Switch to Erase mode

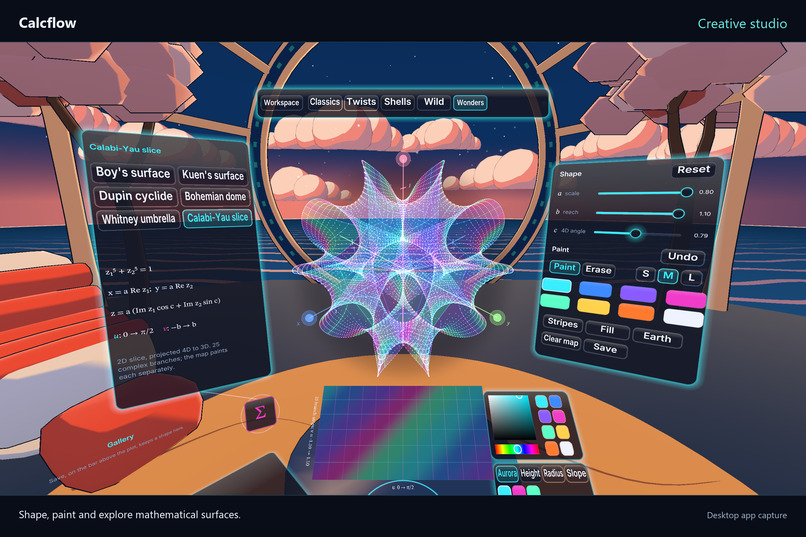pyautogui.click(x=598, y=270)
